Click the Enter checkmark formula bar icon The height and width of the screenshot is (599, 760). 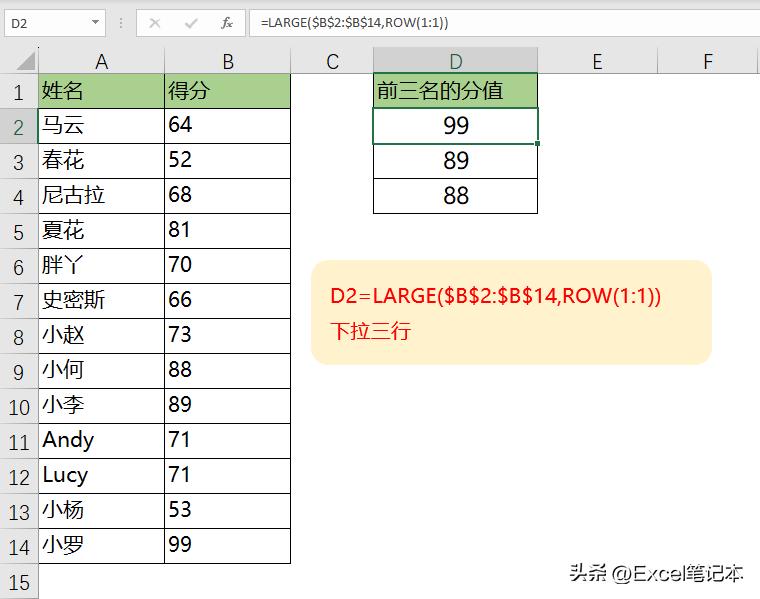[191, 23]
